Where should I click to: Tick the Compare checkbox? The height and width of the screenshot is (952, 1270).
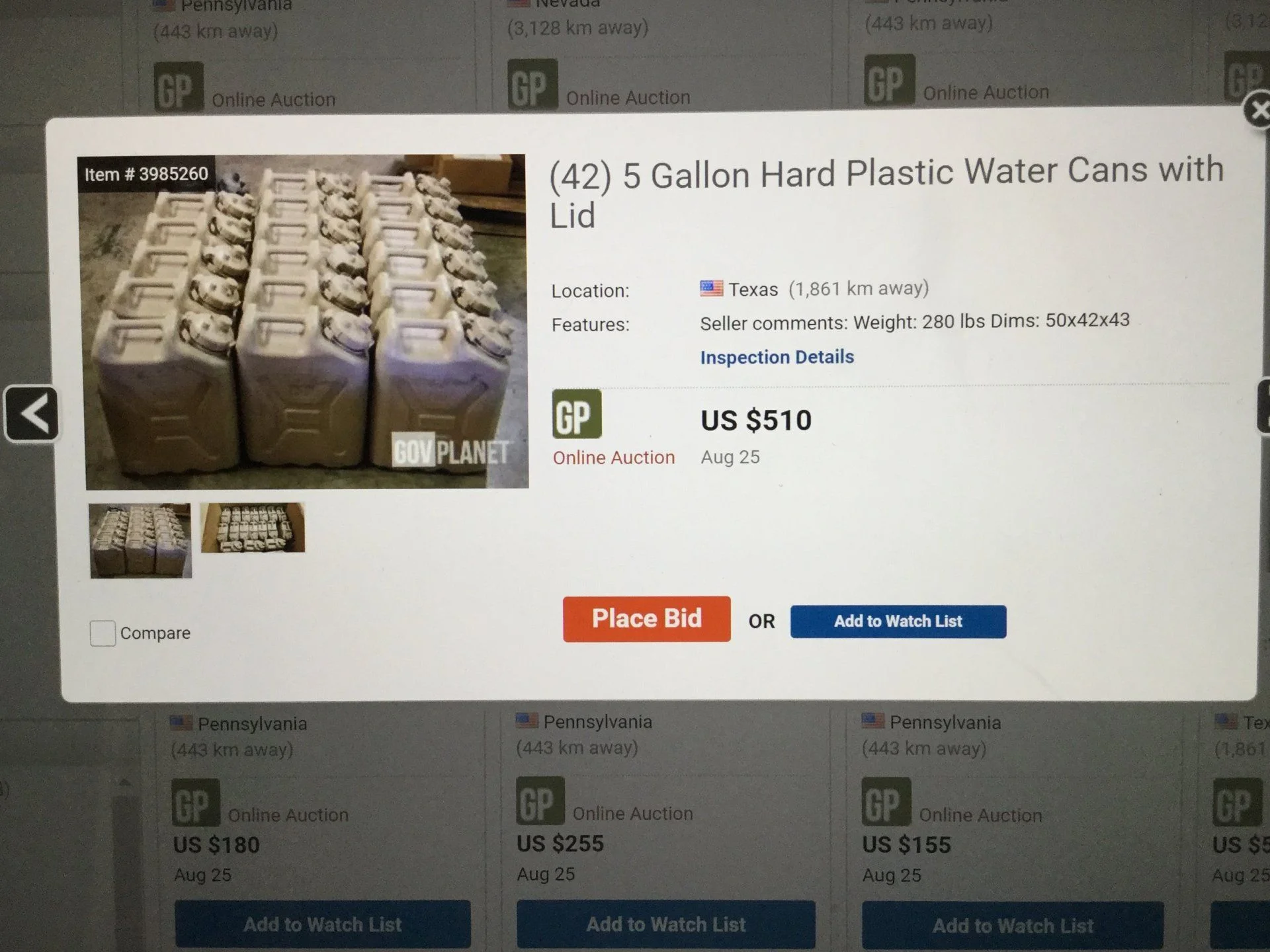click(103, 633)
